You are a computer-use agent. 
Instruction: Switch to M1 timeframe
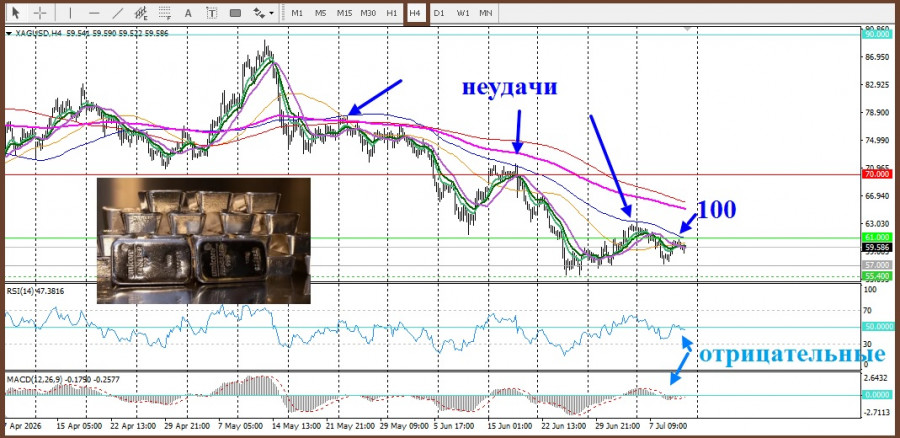[x=297, y=13]
